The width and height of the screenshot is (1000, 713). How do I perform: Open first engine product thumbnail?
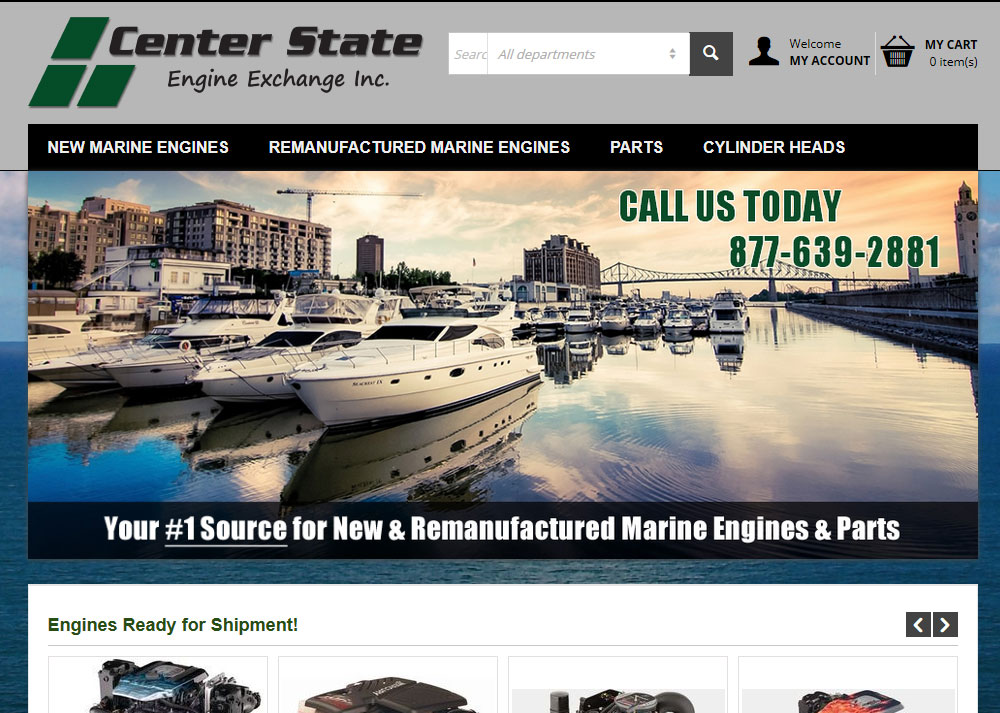(x=158, y=685)
